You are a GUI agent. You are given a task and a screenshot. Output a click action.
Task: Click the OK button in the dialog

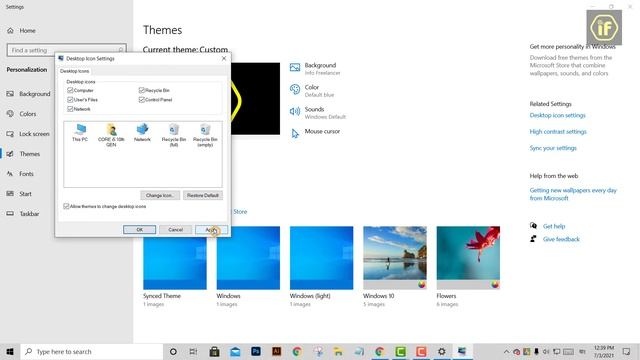pos(140,230)
